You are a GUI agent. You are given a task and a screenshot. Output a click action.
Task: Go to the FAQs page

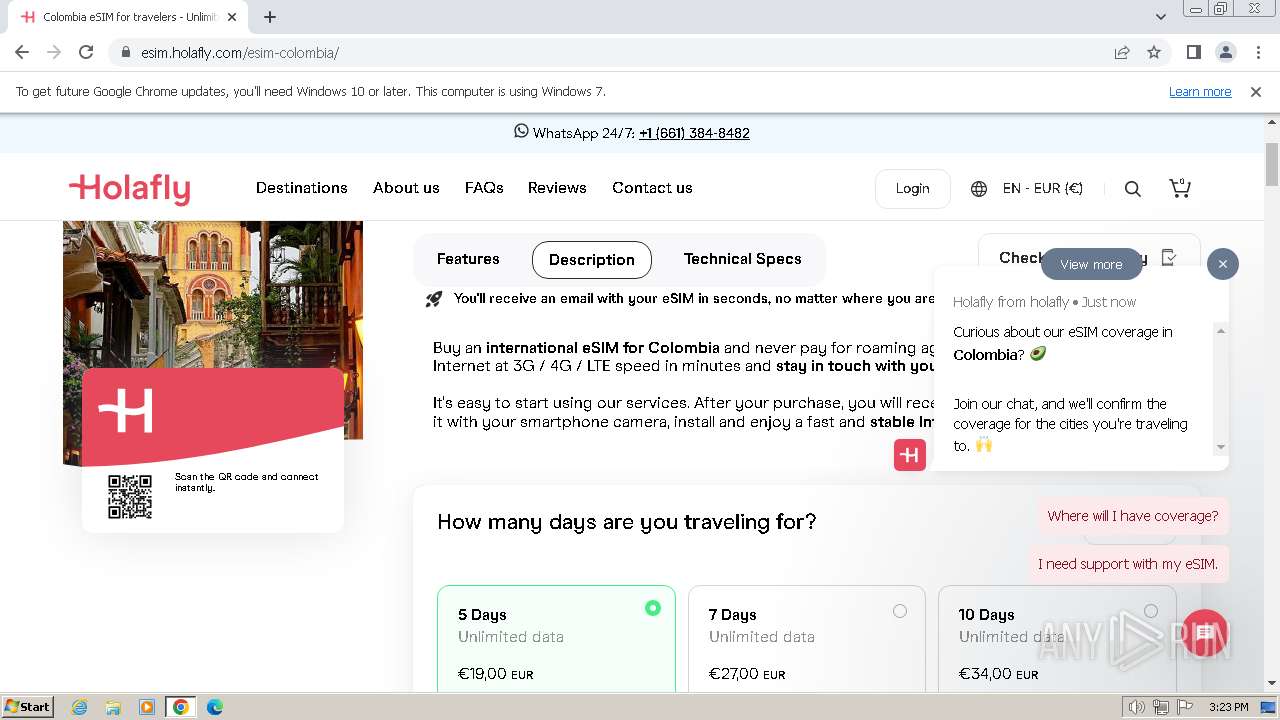pyautogui.click(x=484, y=188)
